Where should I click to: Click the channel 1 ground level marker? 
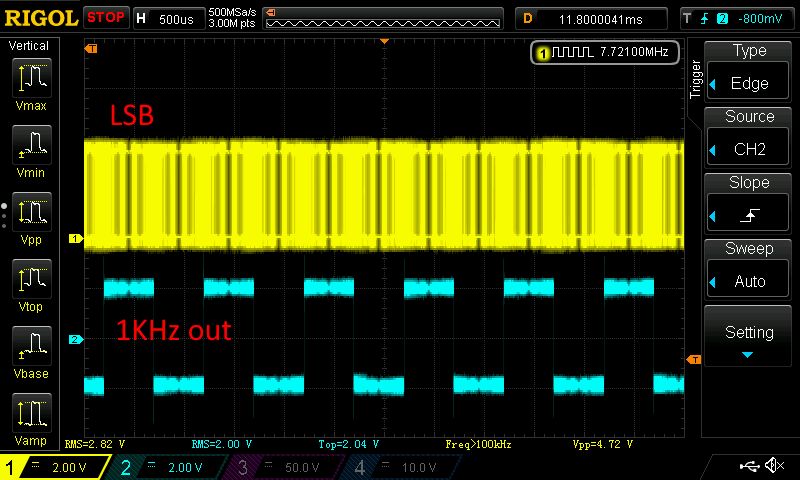click(x=76, y=238)
